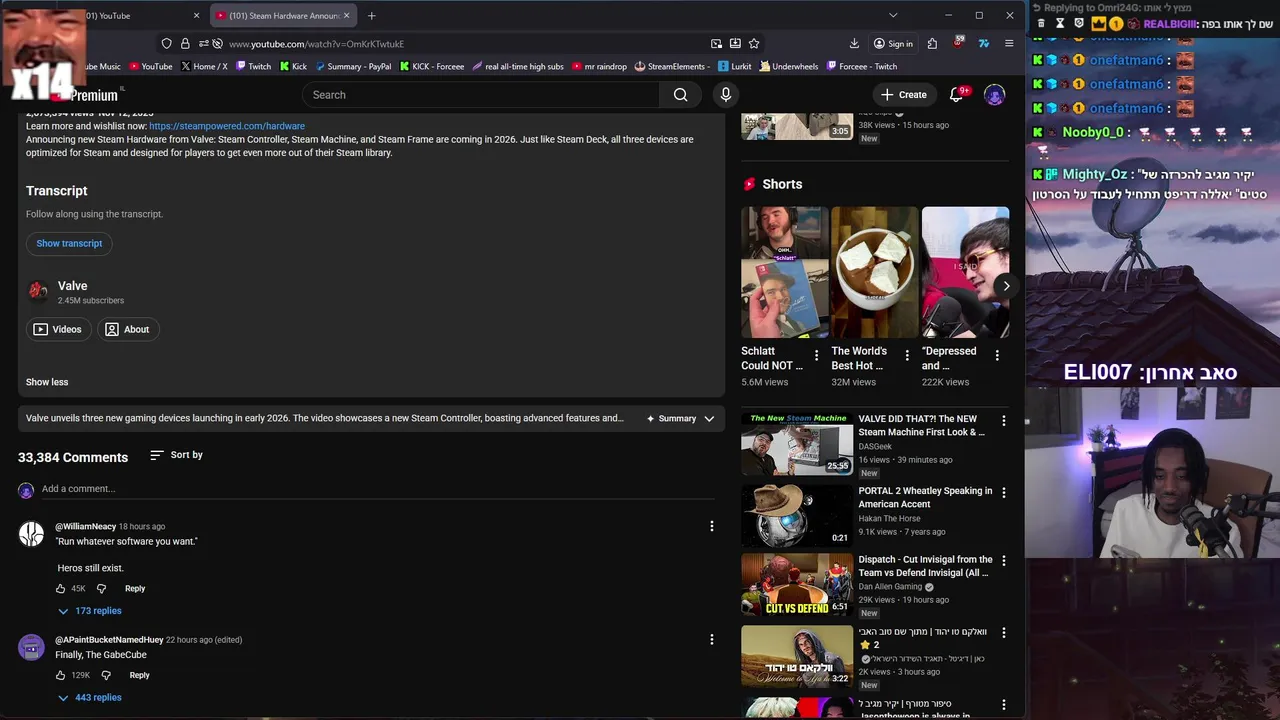Collapse description with Show less
This screenshot has height=720, width=1280.
pos(47,382)
